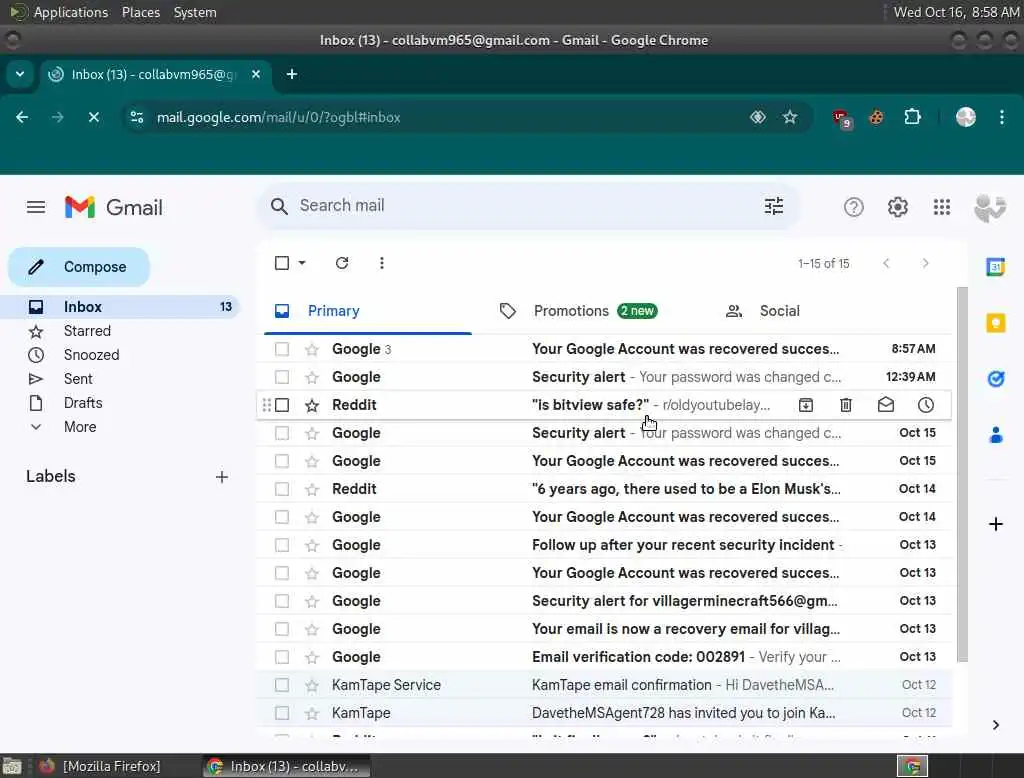This screenshot has width=1024, height=778.
Task: Go back in Chrome
Action: click(22, 118)
